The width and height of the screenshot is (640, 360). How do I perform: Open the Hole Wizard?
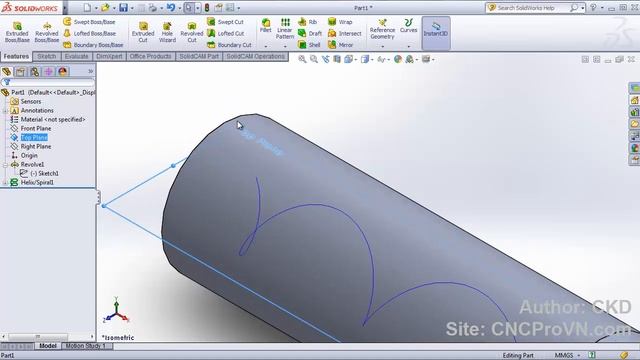167,32
